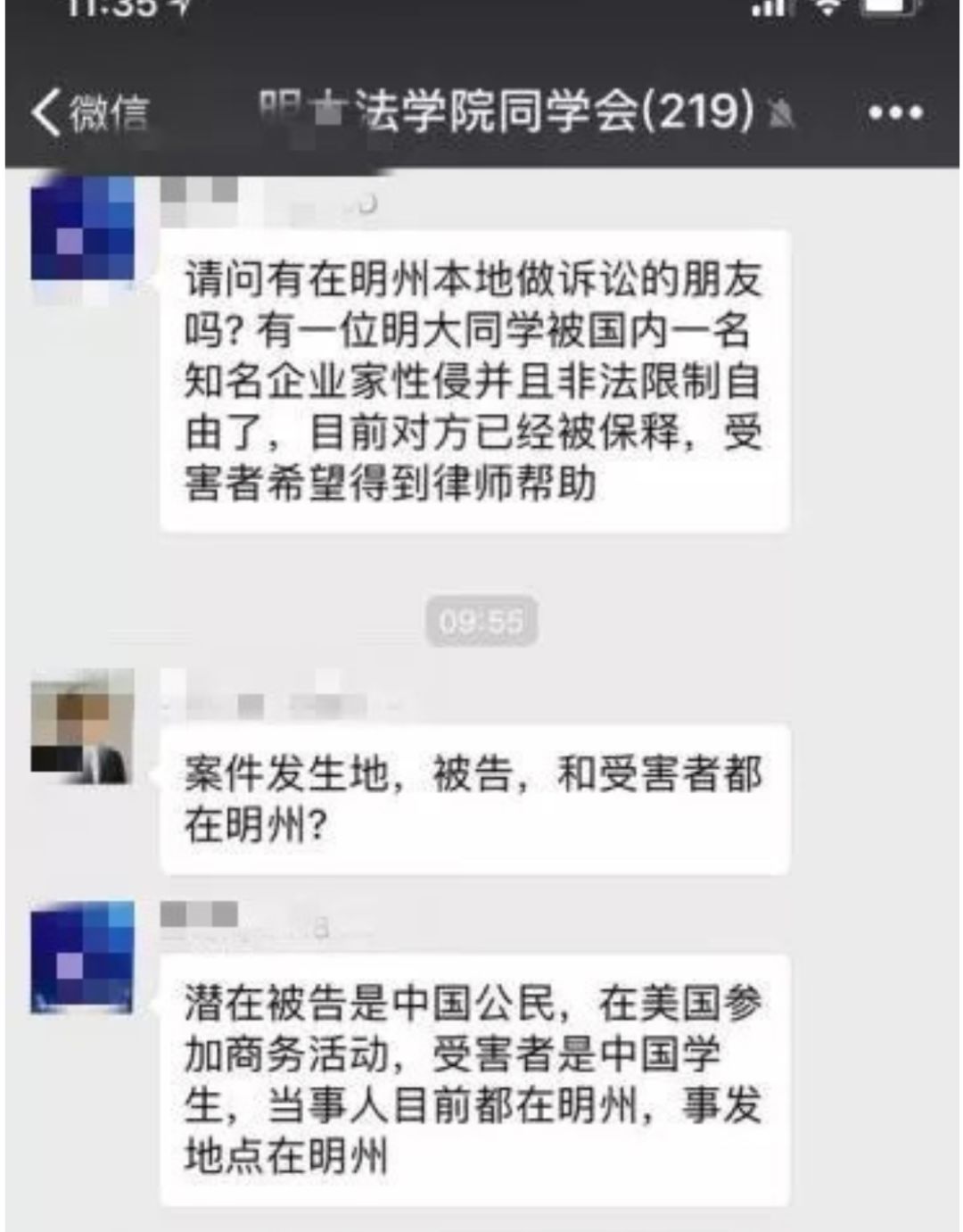Viewport: 963px width, 1232px height.
Task: Open the three-dot group options menu
Action: [895, 113]
